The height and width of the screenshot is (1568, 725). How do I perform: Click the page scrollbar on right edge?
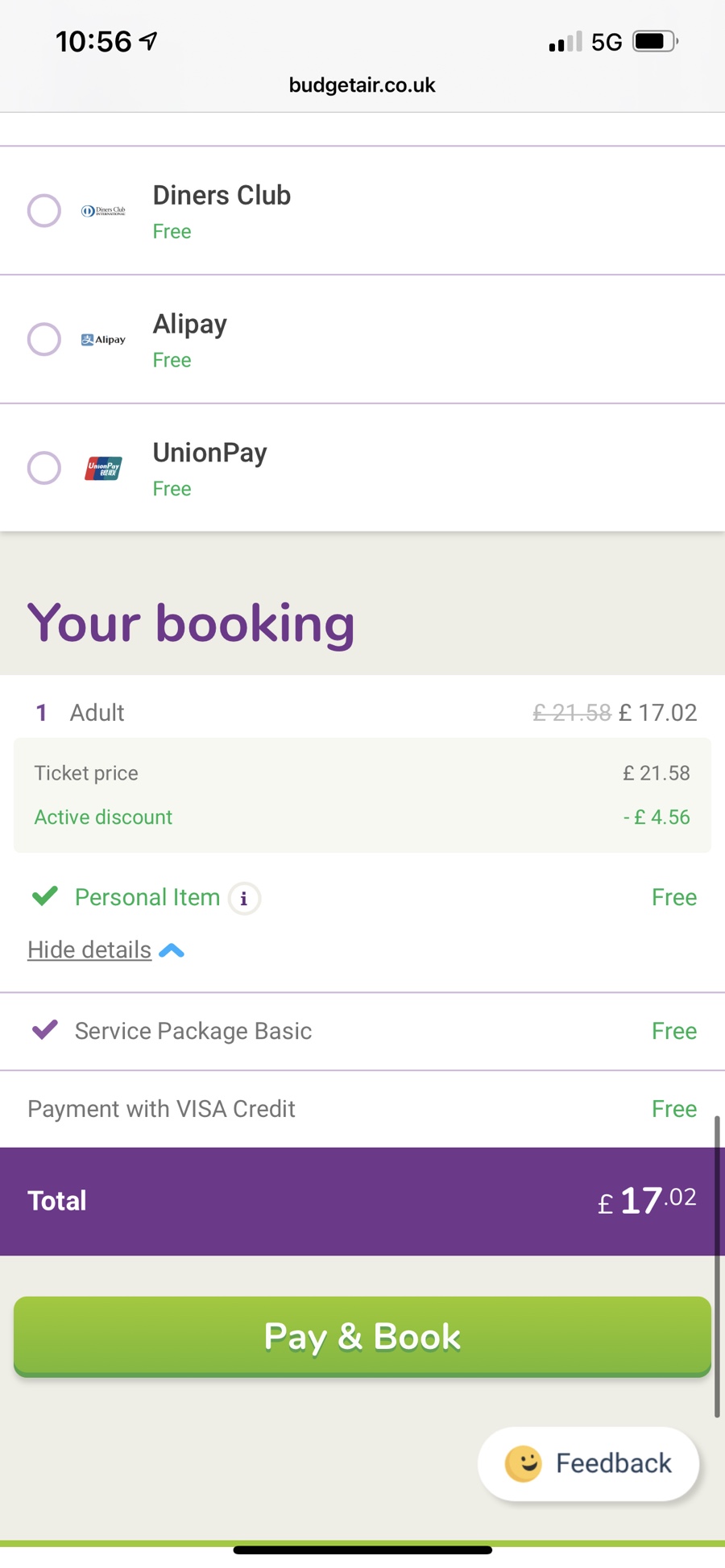tap(716, 1266)
